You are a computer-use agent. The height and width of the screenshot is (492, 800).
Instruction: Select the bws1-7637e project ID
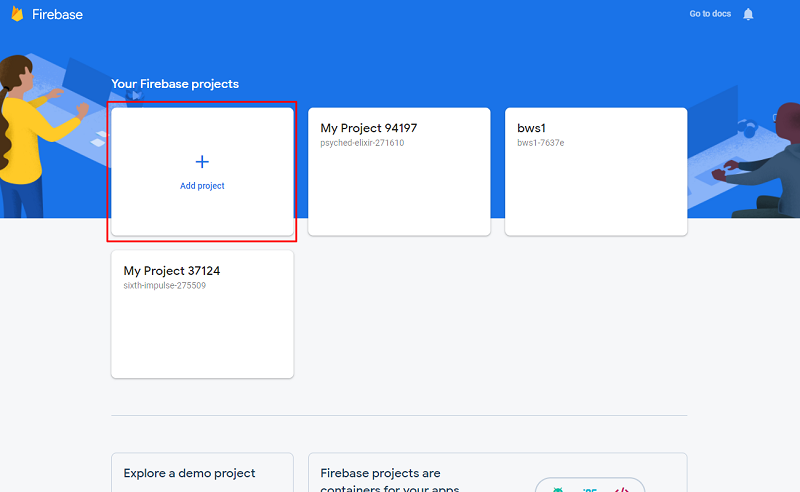click(540, 143)
